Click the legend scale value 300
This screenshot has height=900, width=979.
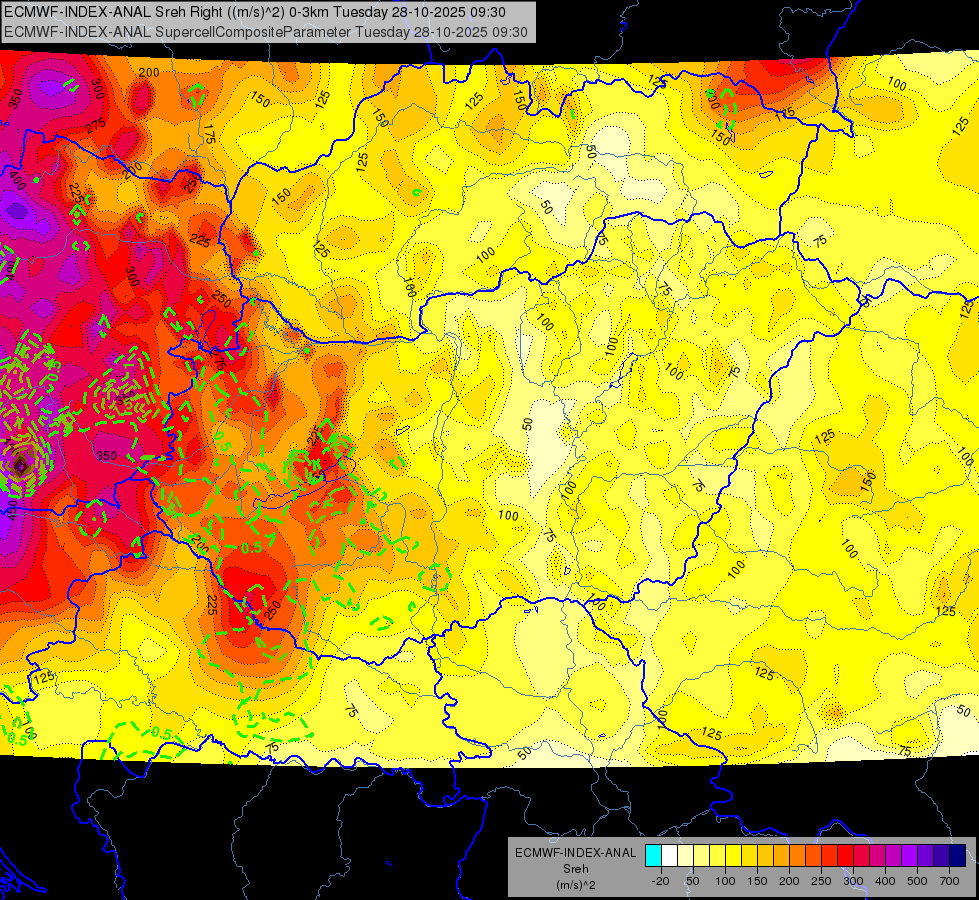853,881
